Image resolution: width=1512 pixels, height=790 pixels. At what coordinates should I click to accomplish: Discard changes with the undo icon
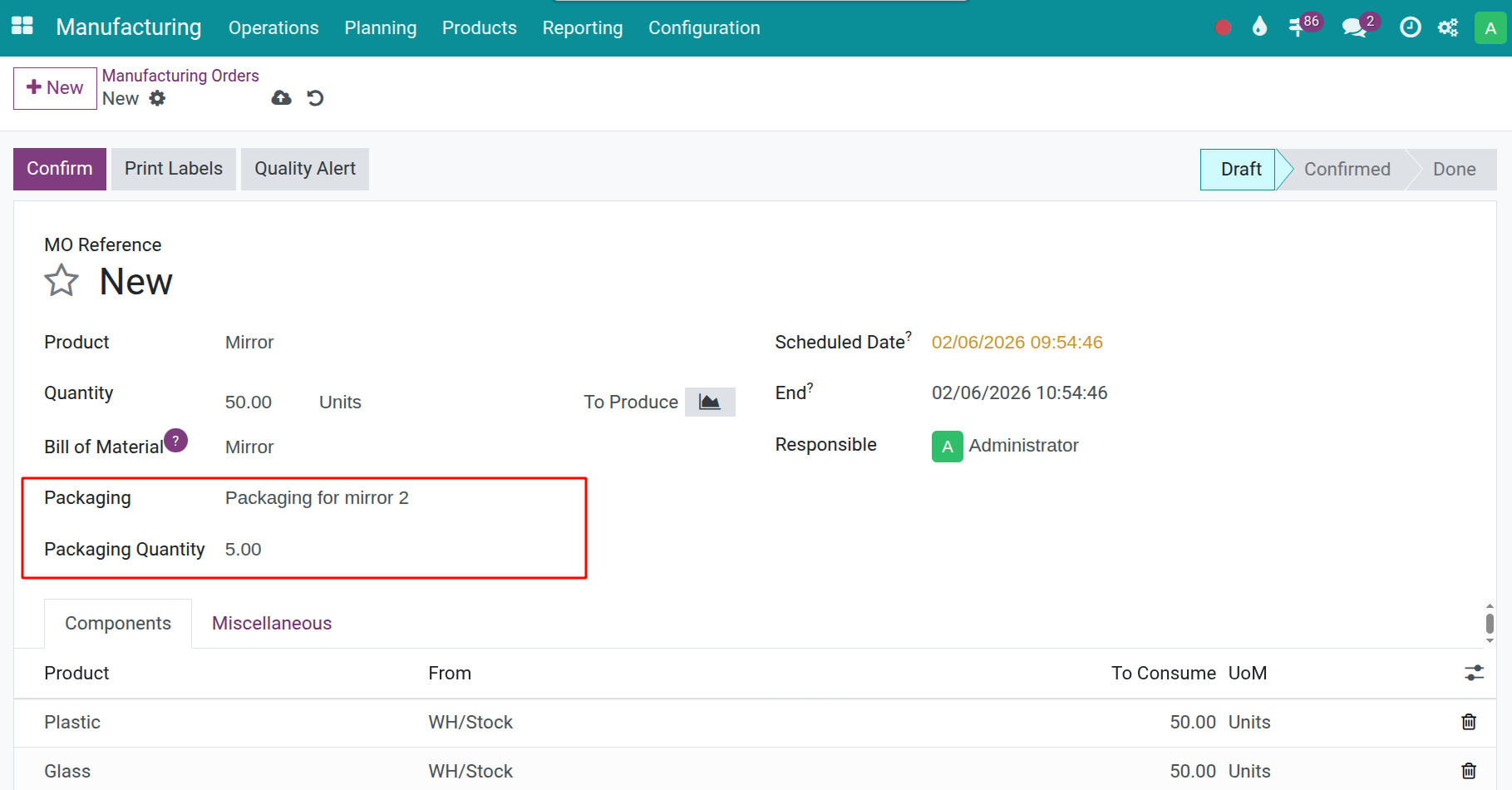coord(315,98)
